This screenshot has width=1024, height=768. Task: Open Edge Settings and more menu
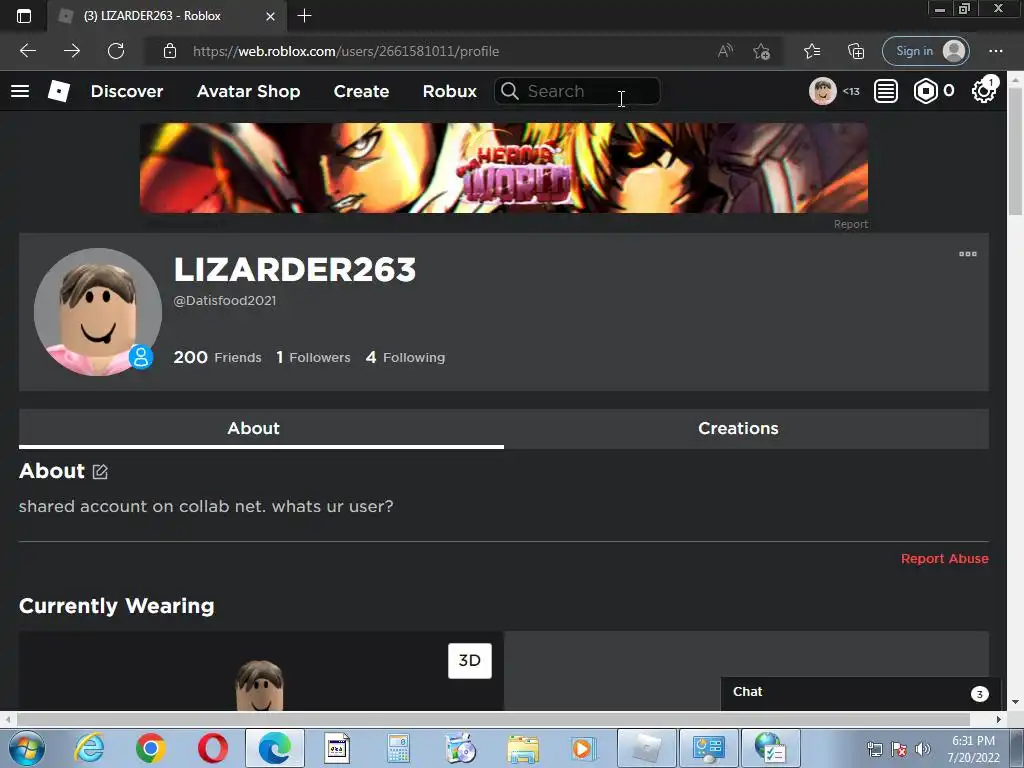click(995, 51)
